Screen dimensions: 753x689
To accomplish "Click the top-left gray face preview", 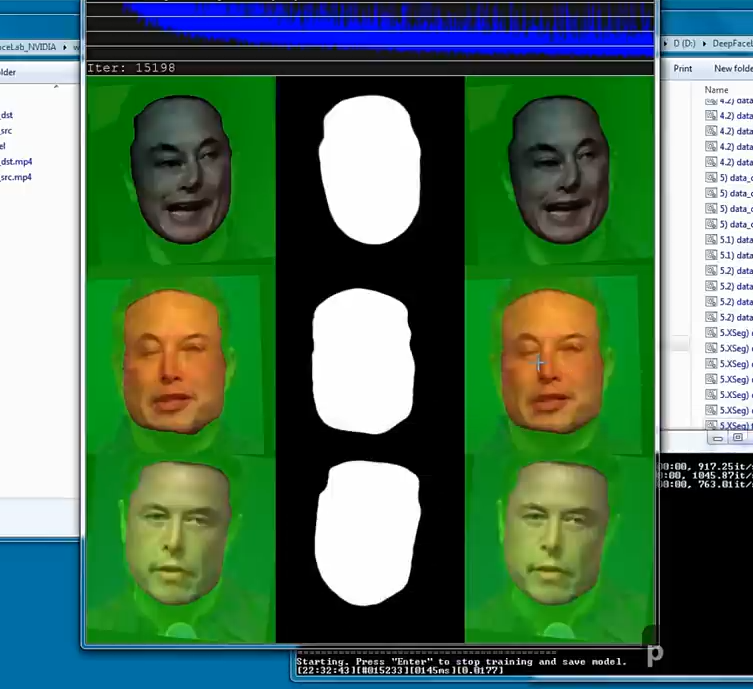I will pos(181,170).
